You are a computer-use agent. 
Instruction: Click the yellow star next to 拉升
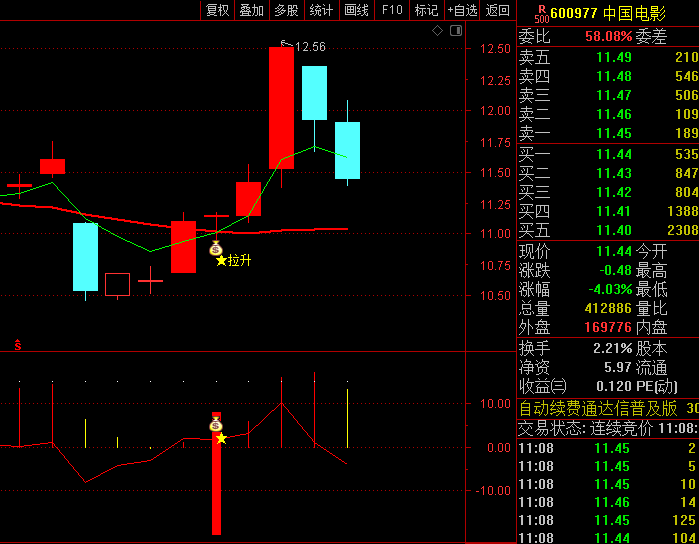(221, 261)
